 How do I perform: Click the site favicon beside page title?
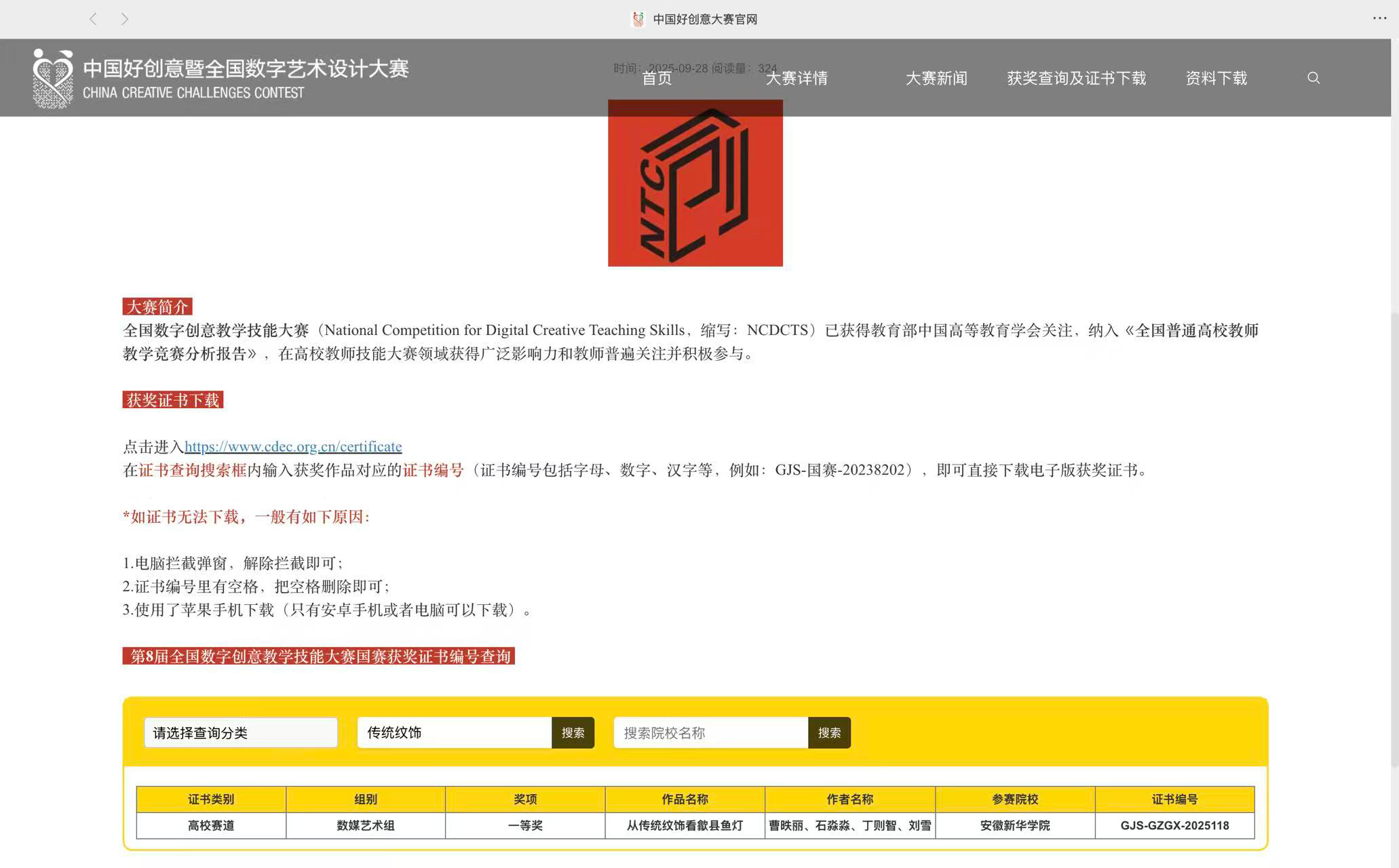click(638, 19)
